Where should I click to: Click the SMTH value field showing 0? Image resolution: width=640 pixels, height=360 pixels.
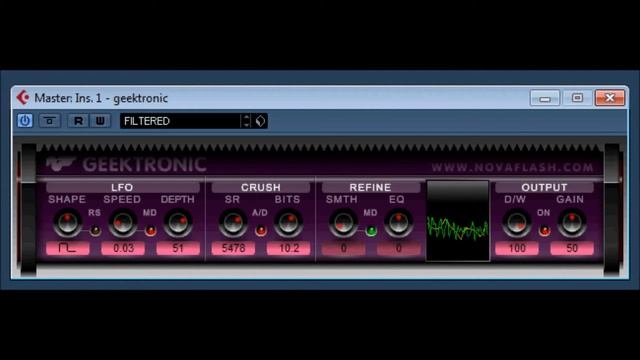(343, 248)
